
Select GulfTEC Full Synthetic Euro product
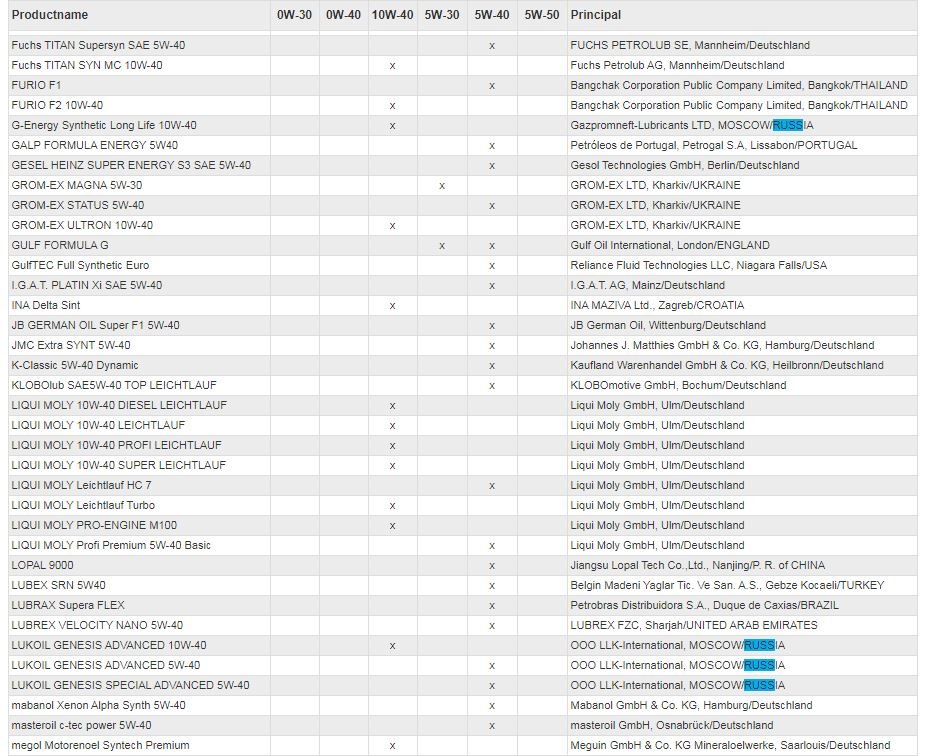80,266
